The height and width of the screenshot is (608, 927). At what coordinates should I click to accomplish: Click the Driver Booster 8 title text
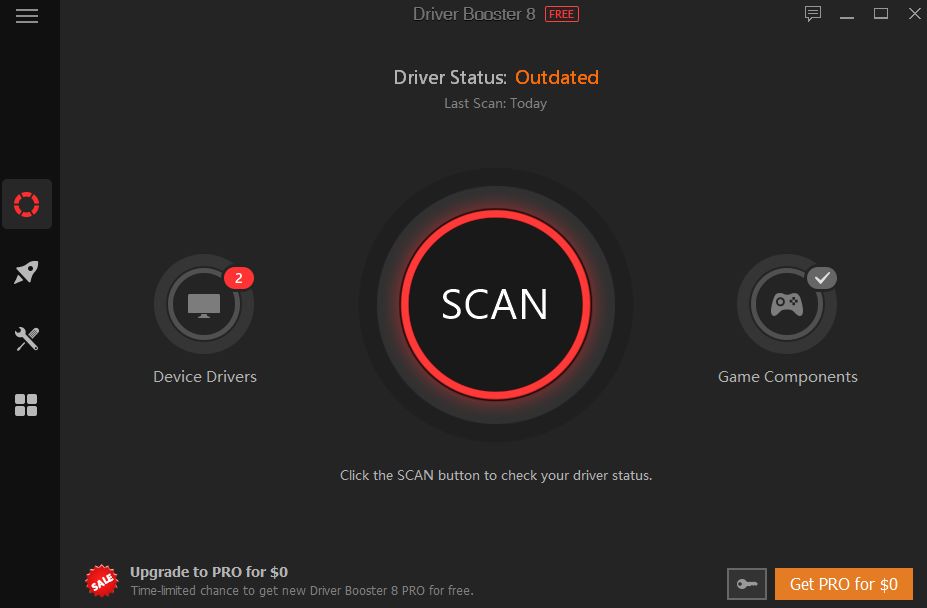(474, 14)
